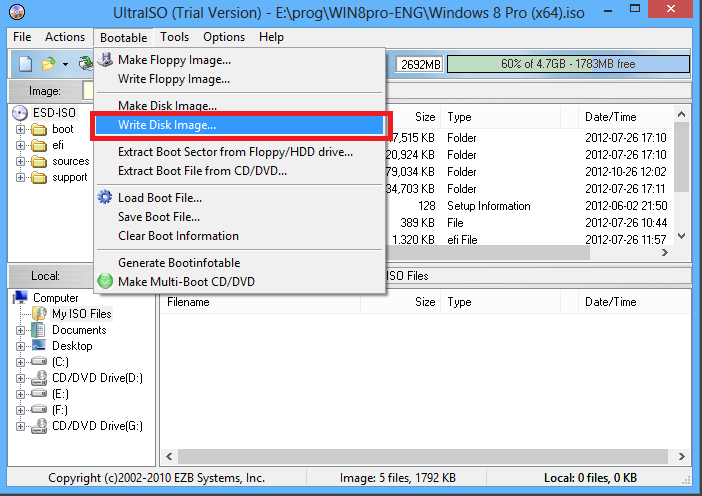Click the efi folder icon
This screenshot has height=496, width=702.
pyautogui.click(x=39, y=145)
